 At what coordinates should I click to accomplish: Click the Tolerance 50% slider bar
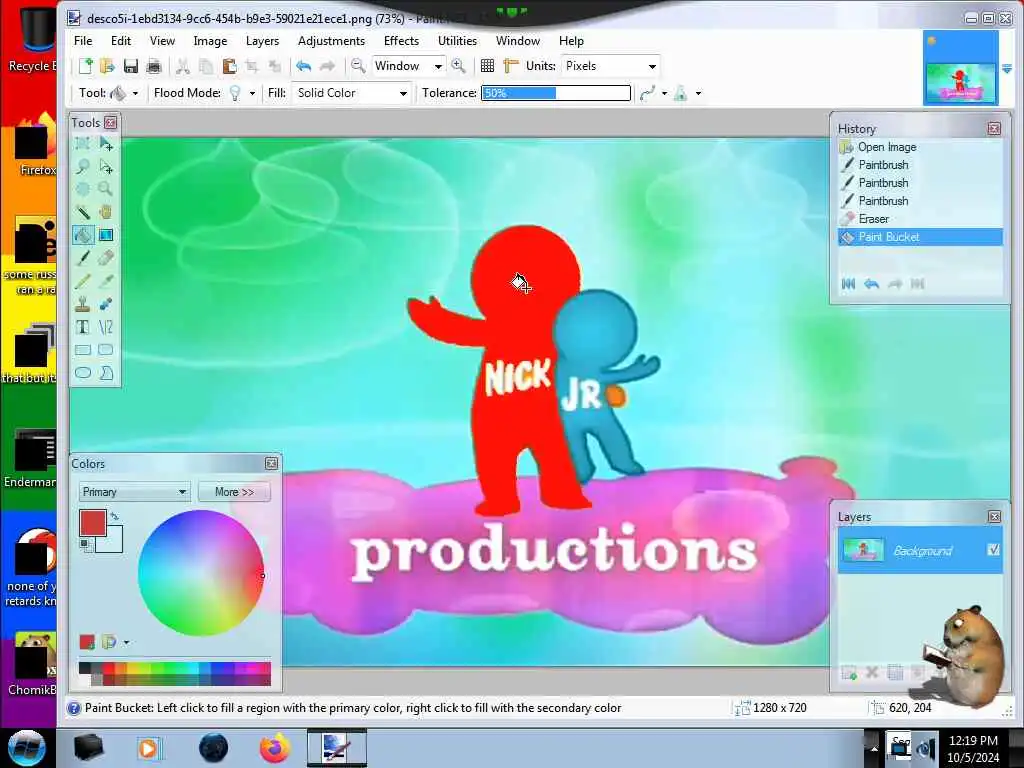click(x=556, y=93)
